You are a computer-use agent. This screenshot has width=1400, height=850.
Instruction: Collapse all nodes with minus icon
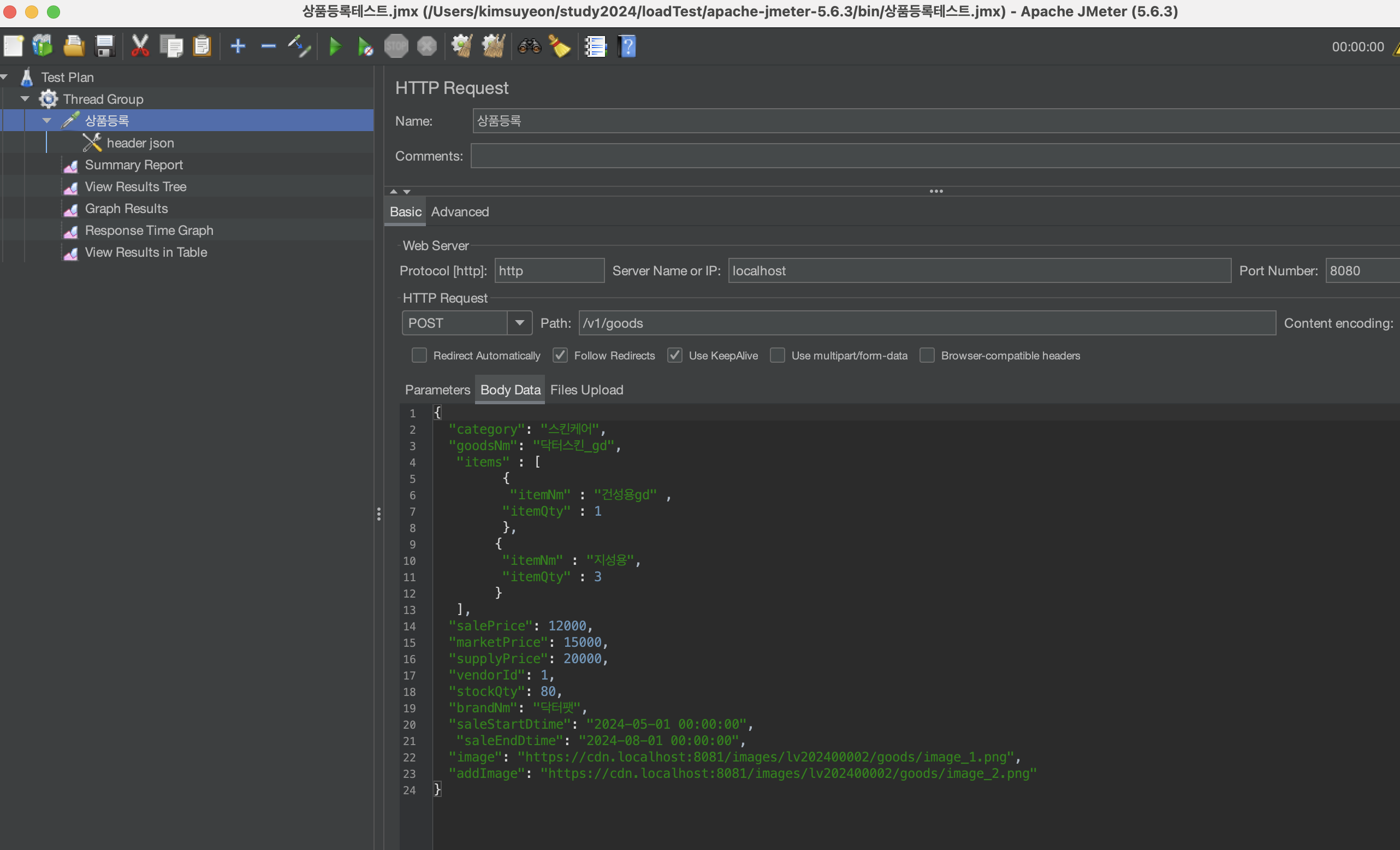(268, 46)
